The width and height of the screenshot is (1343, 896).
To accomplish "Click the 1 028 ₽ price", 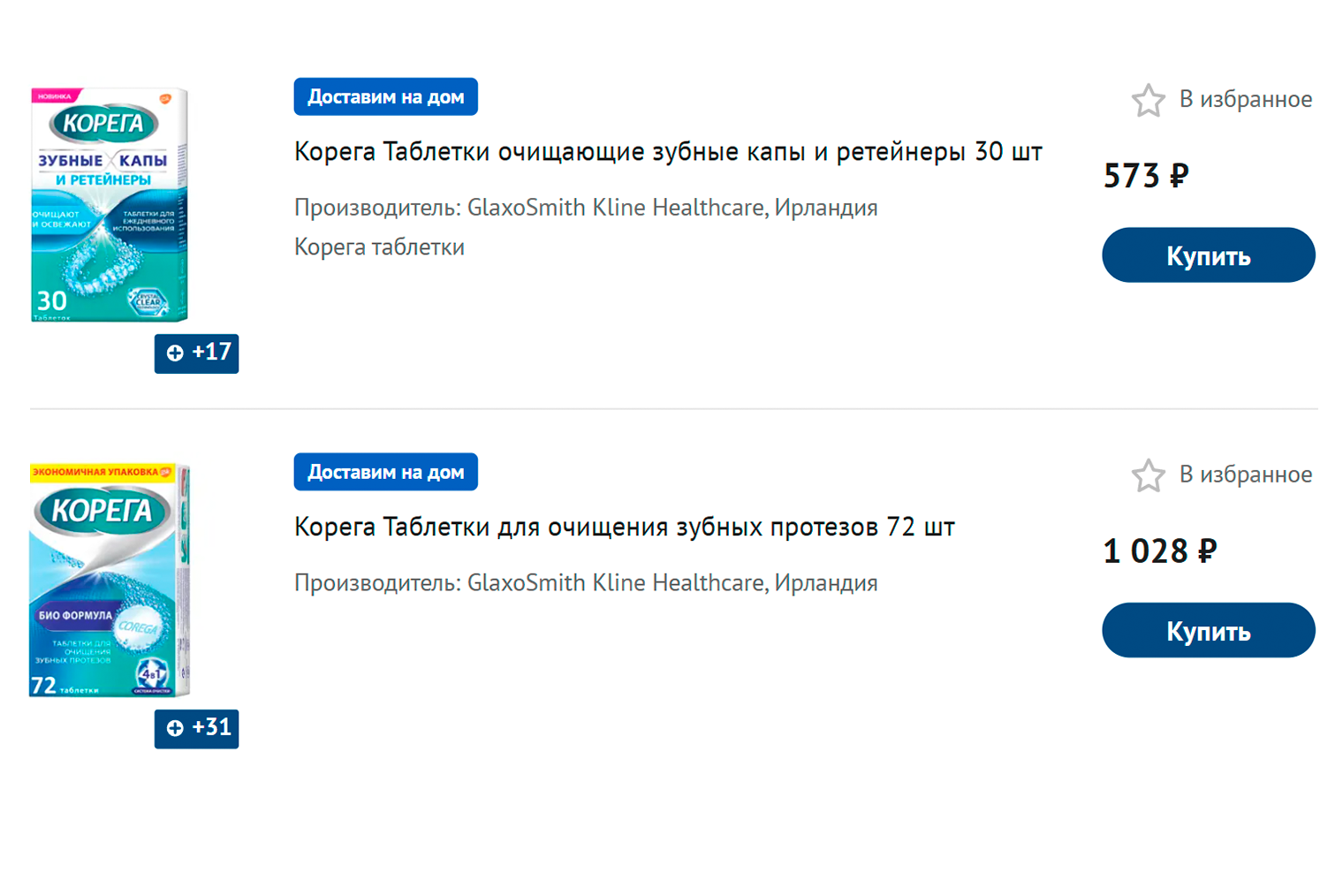I will [x=1159, y=551].
